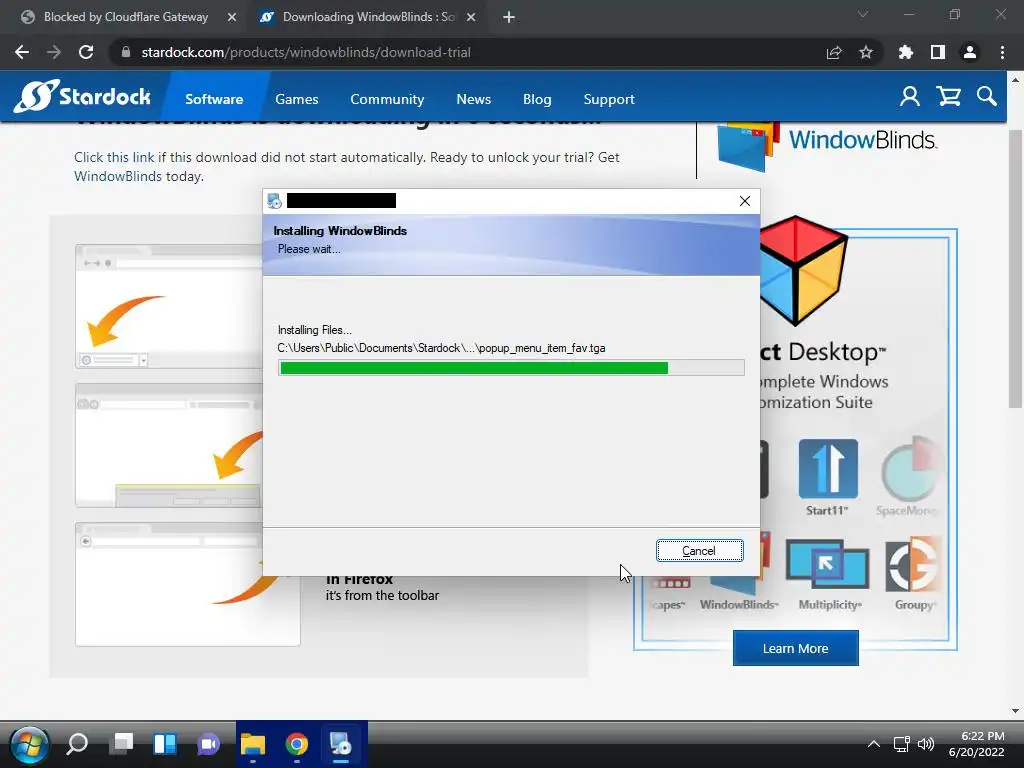Bookmark this page with the star icon
Screen dimensions: 1024x768
pyautogui.click(x=866, y=52)
